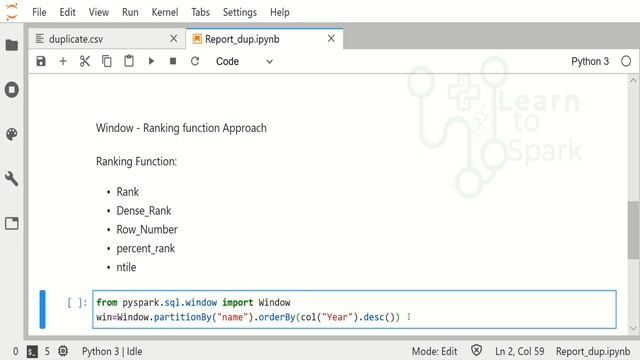Click the code cell input editor
Image resolution: width=640 pixels, height=360 pixels.
click(x=354, y=309)
